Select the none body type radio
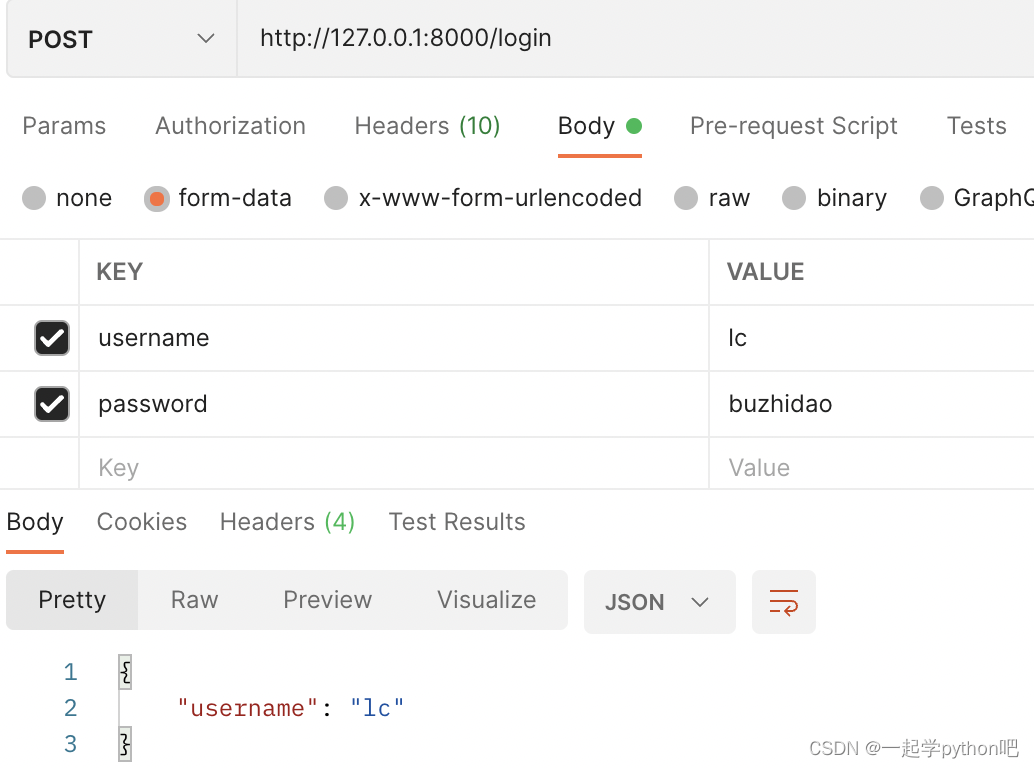The image size is (1034, 768). coord(35,198)
